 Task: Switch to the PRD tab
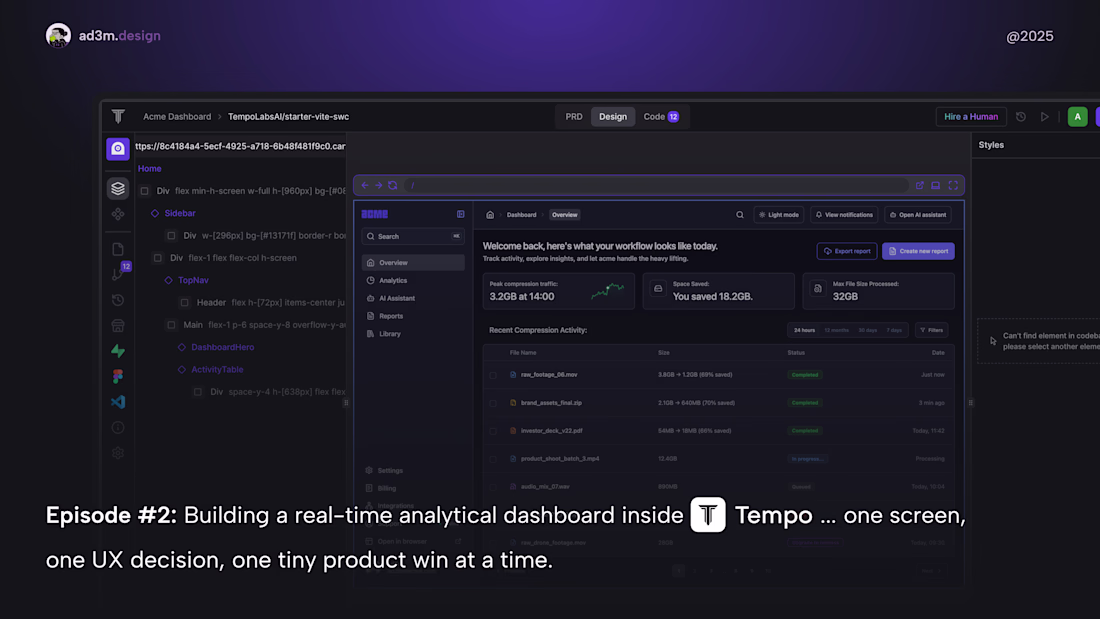574,117
